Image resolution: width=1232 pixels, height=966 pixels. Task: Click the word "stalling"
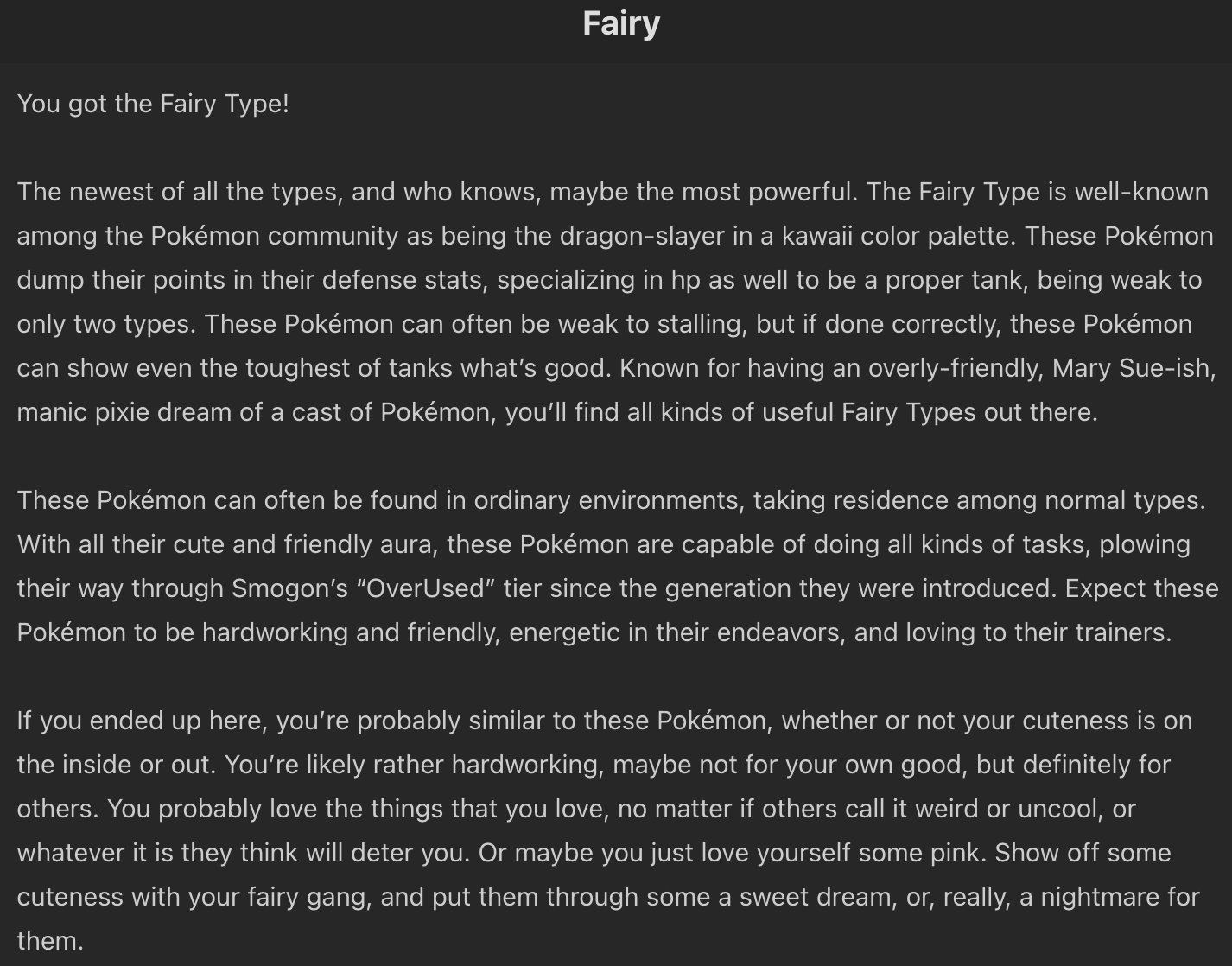coord(701,324)
